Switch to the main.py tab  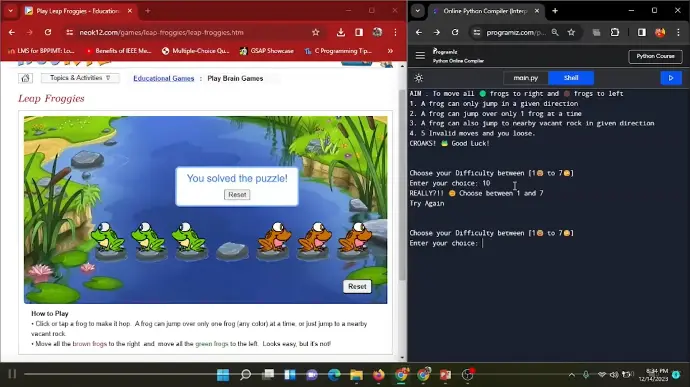click(x=526, y=78)
